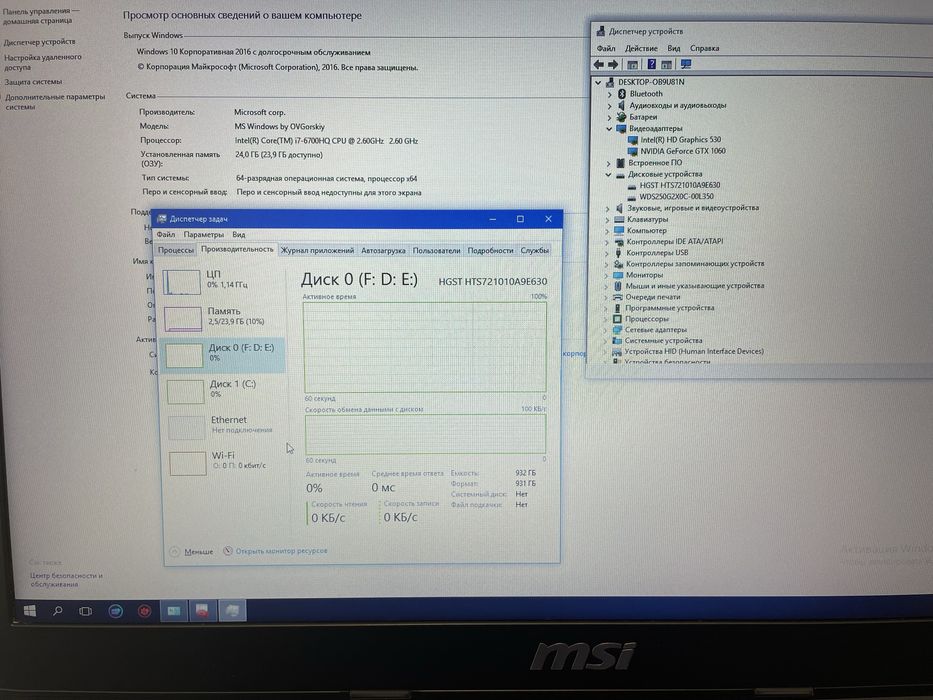The image size is (933, 700).
Task: Switch to the Пользователи tab
Action: 436,251
